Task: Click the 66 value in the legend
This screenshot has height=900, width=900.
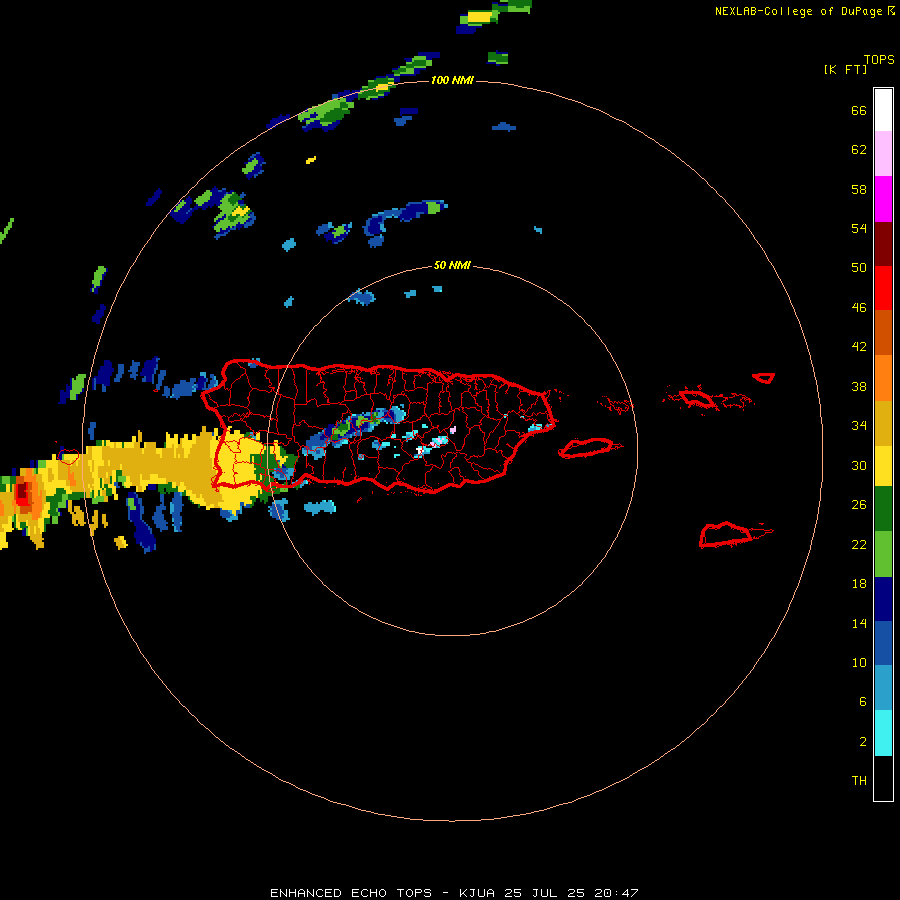Action: 859,110
